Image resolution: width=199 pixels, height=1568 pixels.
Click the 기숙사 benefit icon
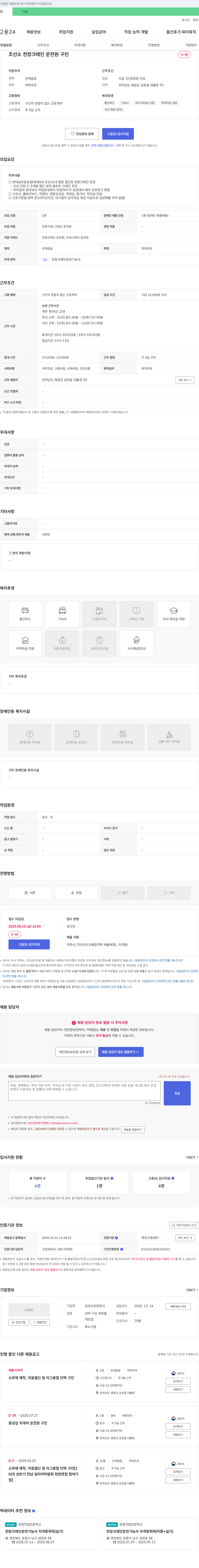pos(62,614)
